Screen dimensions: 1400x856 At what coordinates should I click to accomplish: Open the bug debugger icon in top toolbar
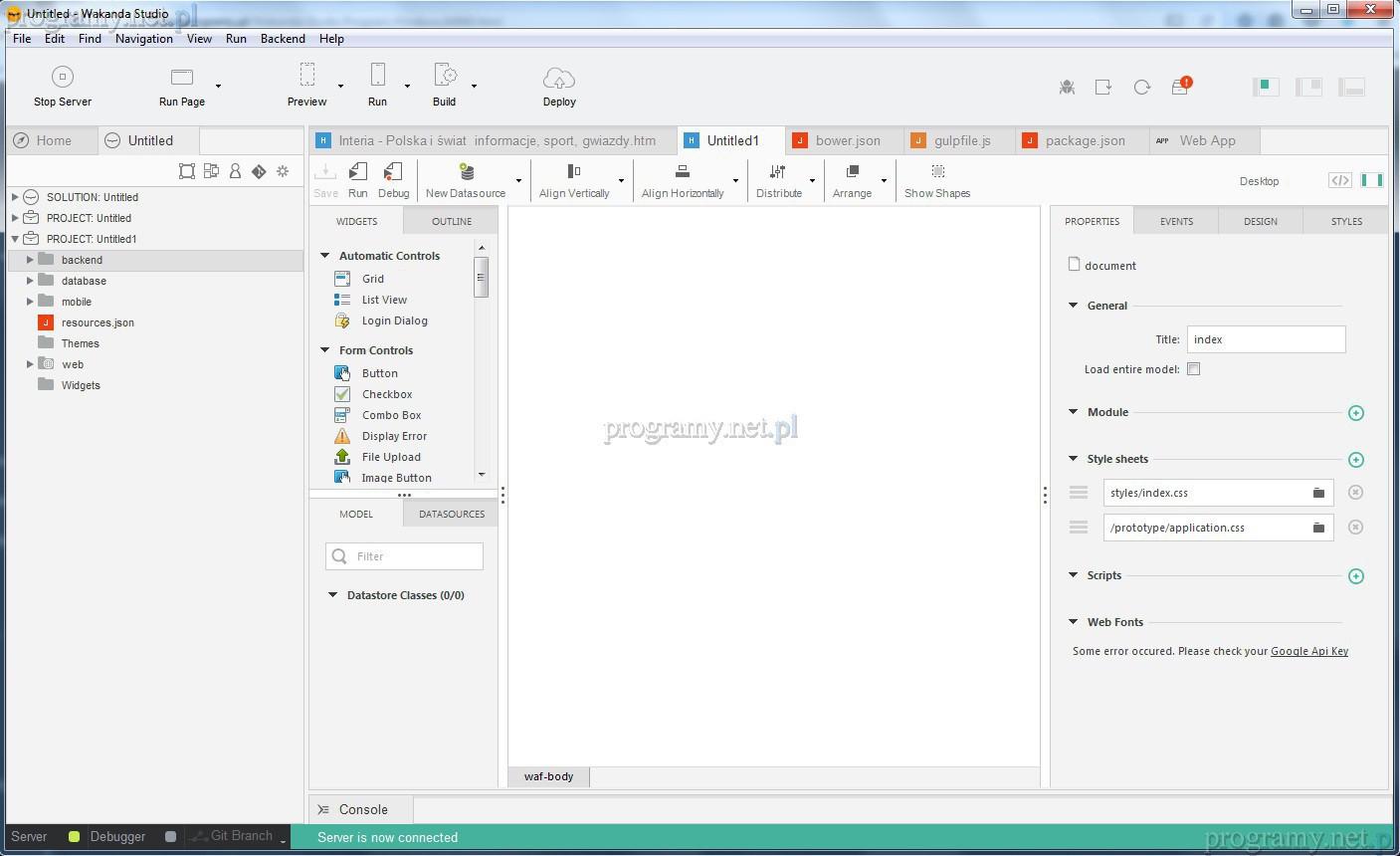coord(1067,88)
